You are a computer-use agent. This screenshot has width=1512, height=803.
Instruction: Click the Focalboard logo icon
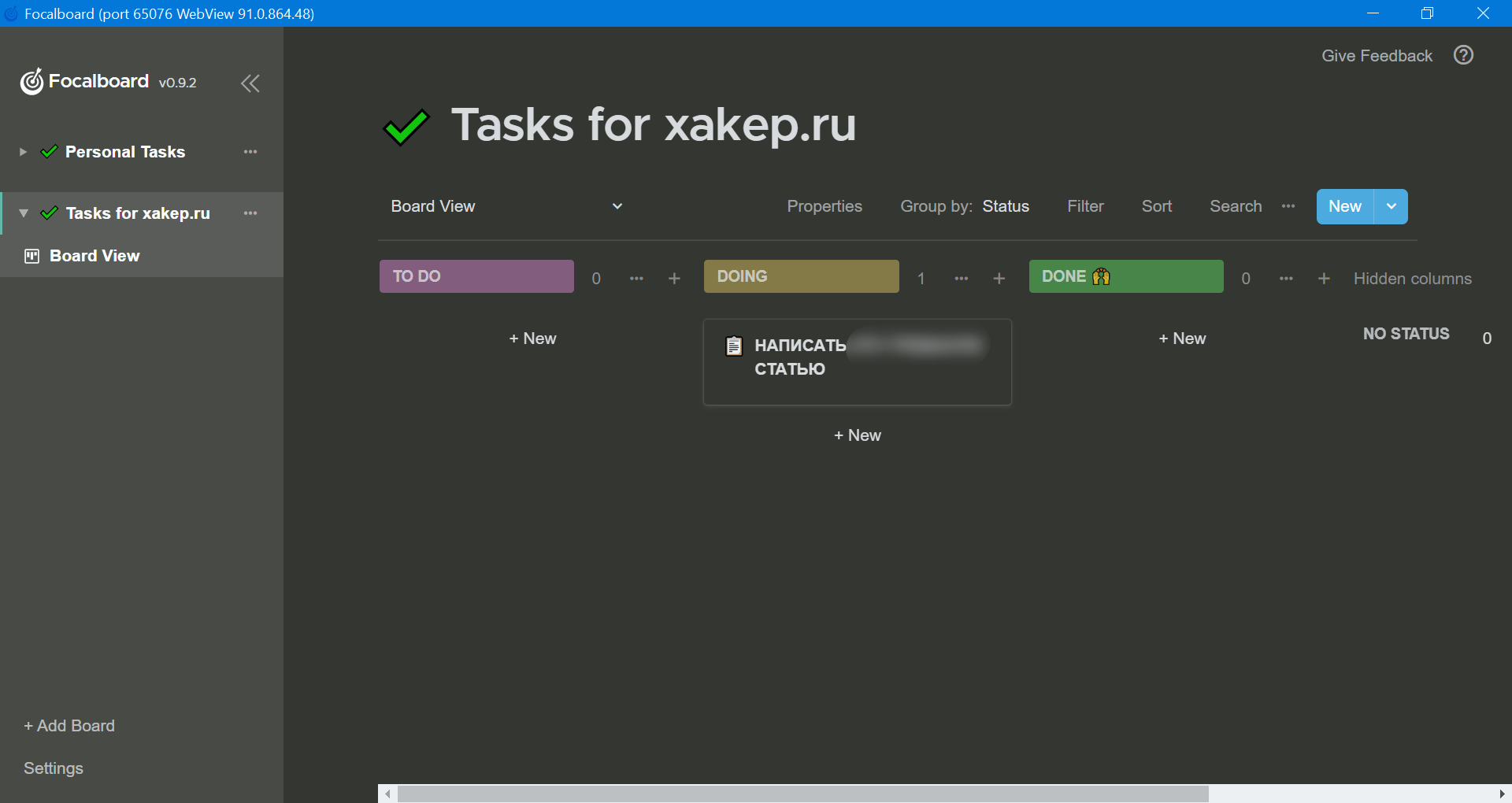tap(31, 81)
